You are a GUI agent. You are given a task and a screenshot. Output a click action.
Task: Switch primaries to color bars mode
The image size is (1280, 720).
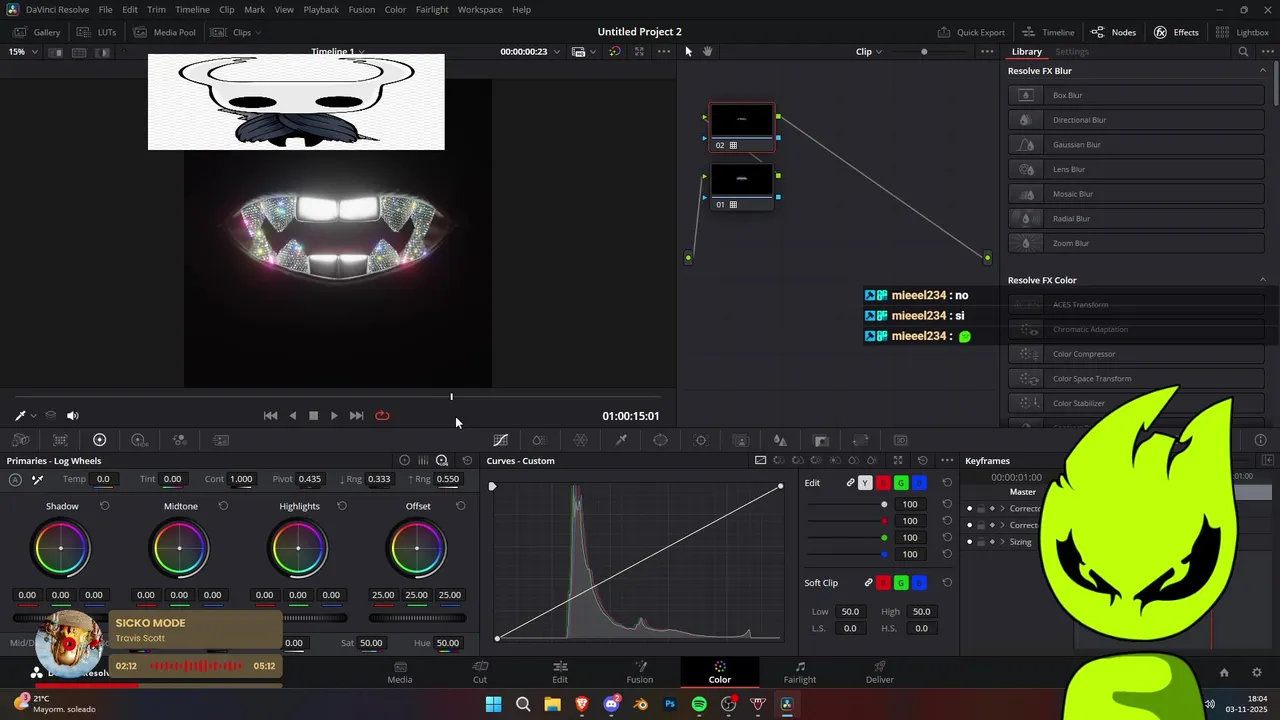click(x=423, y=461)
